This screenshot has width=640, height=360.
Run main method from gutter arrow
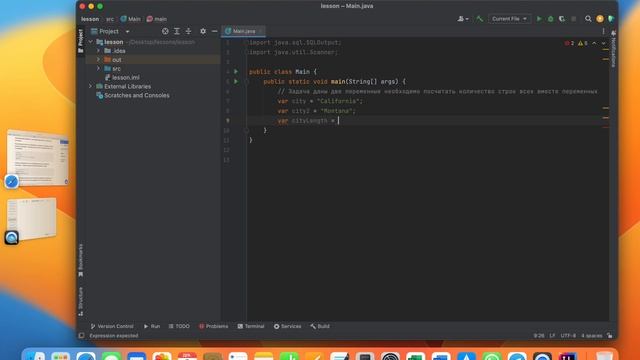[x=236, y=81]
